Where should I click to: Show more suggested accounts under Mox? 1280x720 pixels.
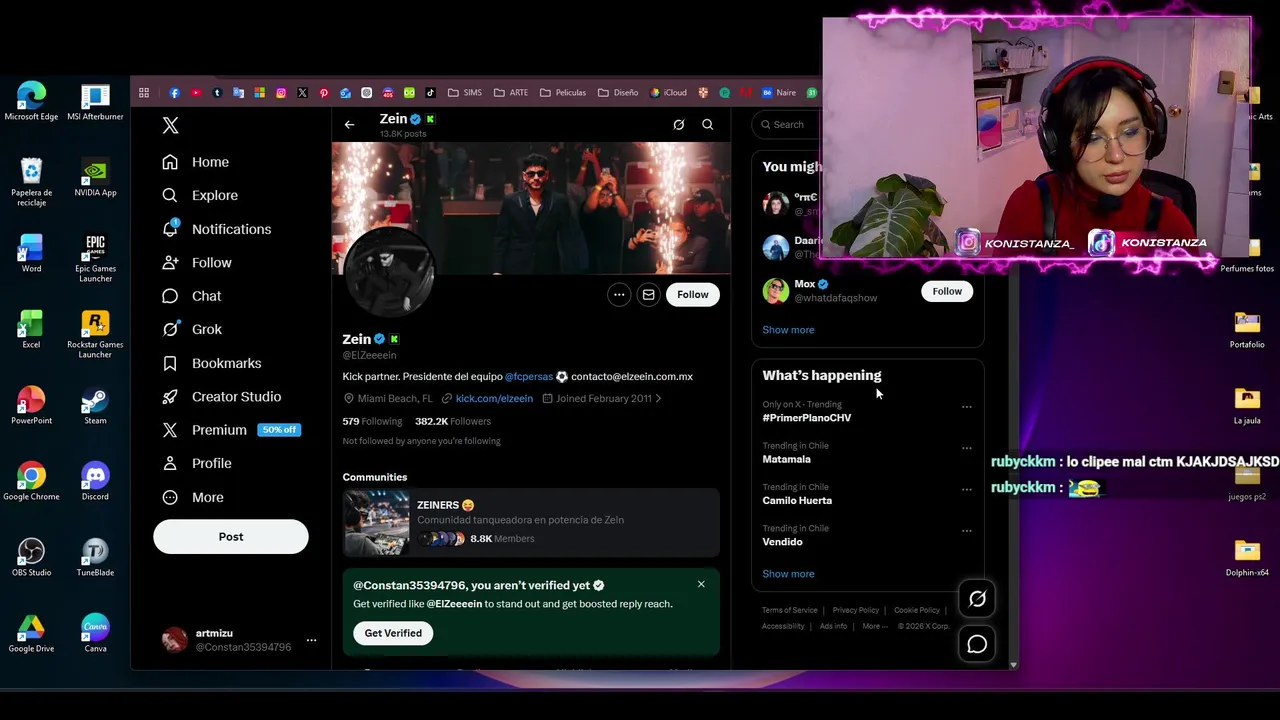(x=788, y=330)
